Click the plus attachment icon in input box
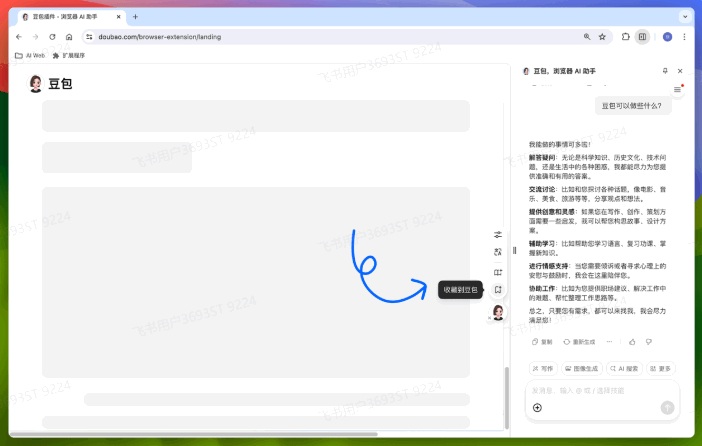Image resolution: width=702 pixels, height=446 pixels. [x=537, y=407]
